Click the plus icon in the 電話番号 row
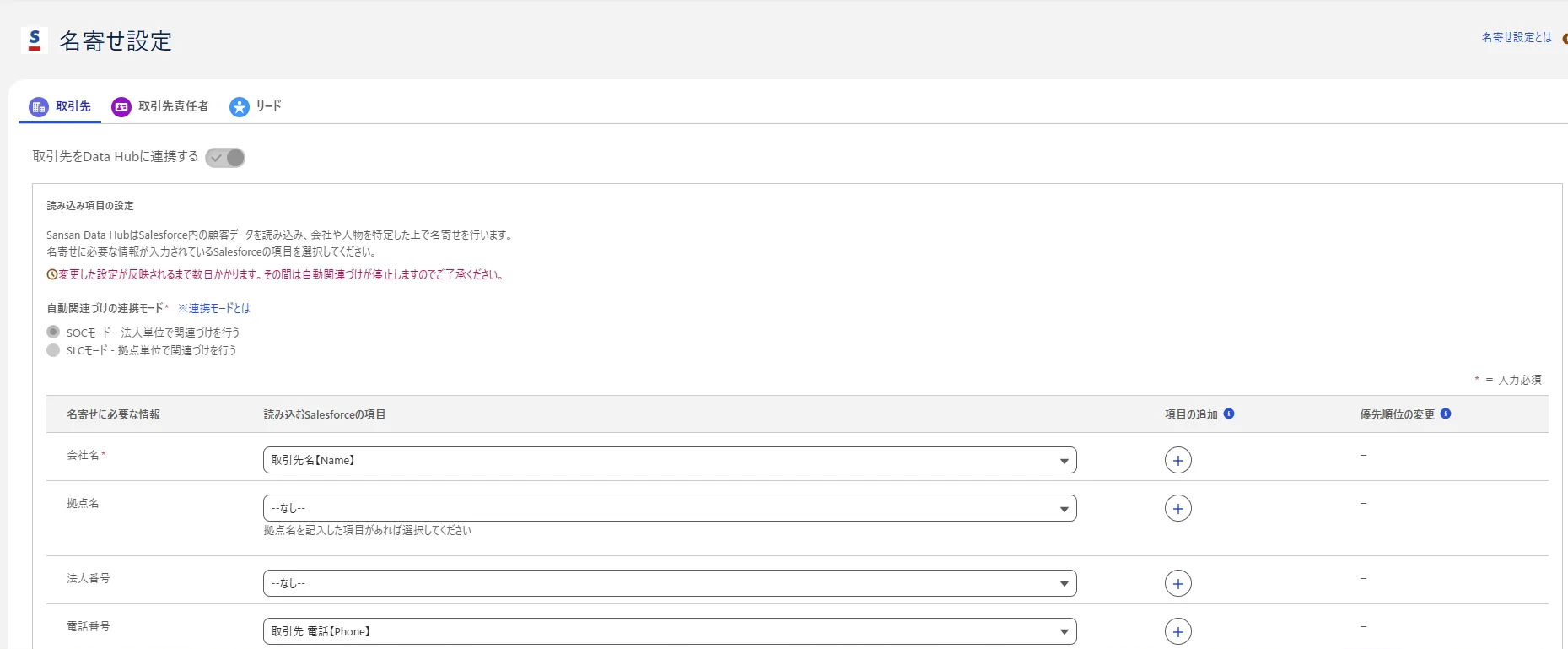This screenshot has width=1568, height=649. 1178,631
